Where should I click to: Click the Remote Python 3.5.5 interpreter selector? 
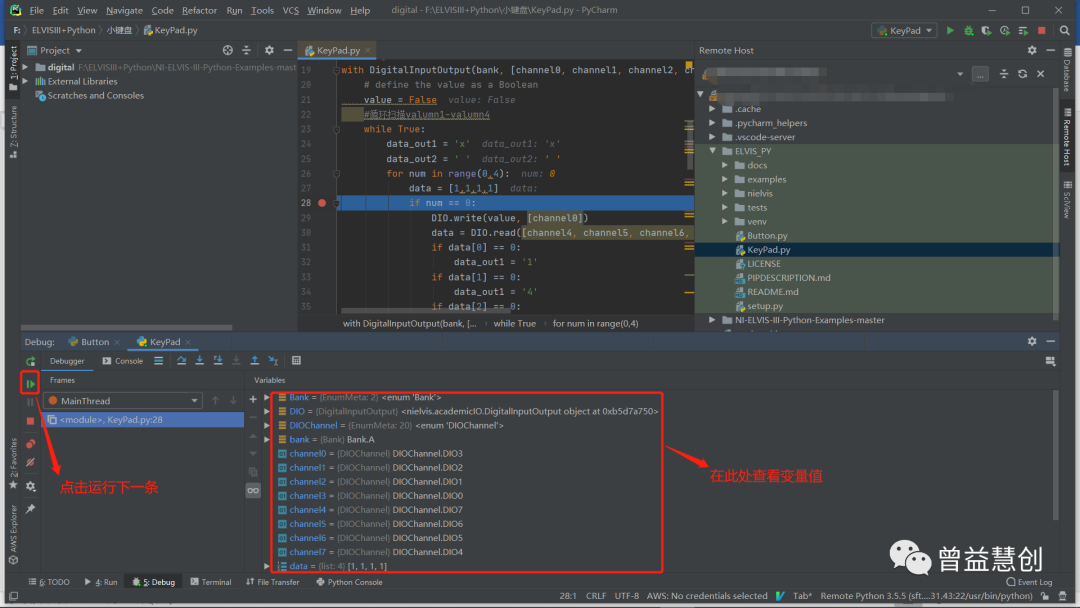pos(926,596)
